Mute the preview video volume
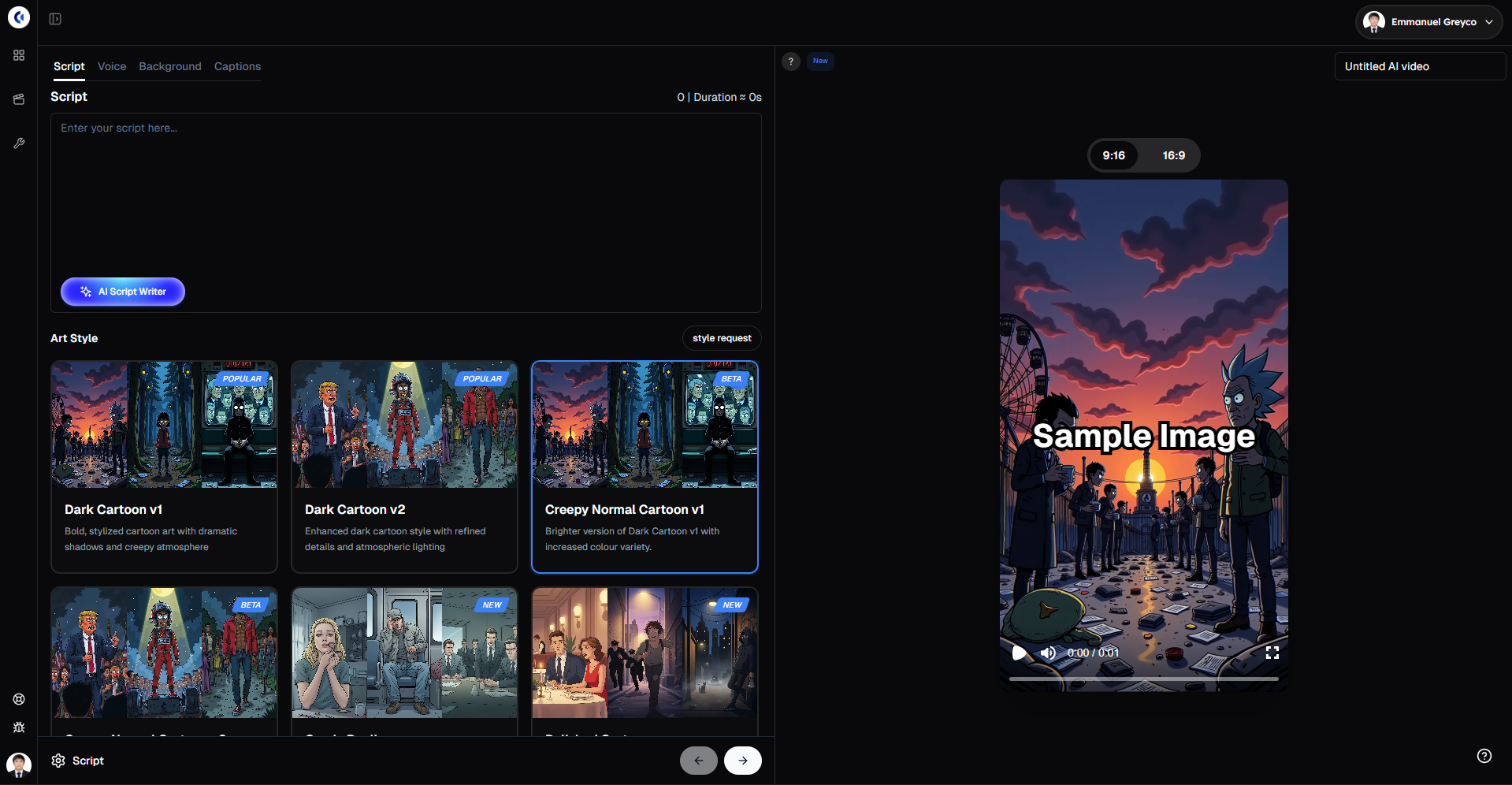 click(1048, 653)
